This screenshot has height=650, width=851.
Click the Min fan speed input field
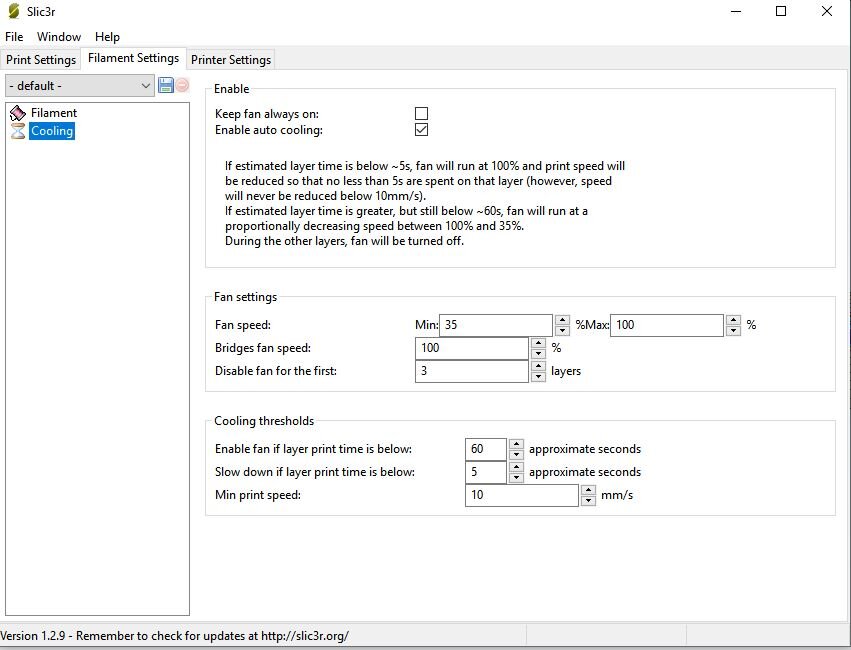coord(496,325)
